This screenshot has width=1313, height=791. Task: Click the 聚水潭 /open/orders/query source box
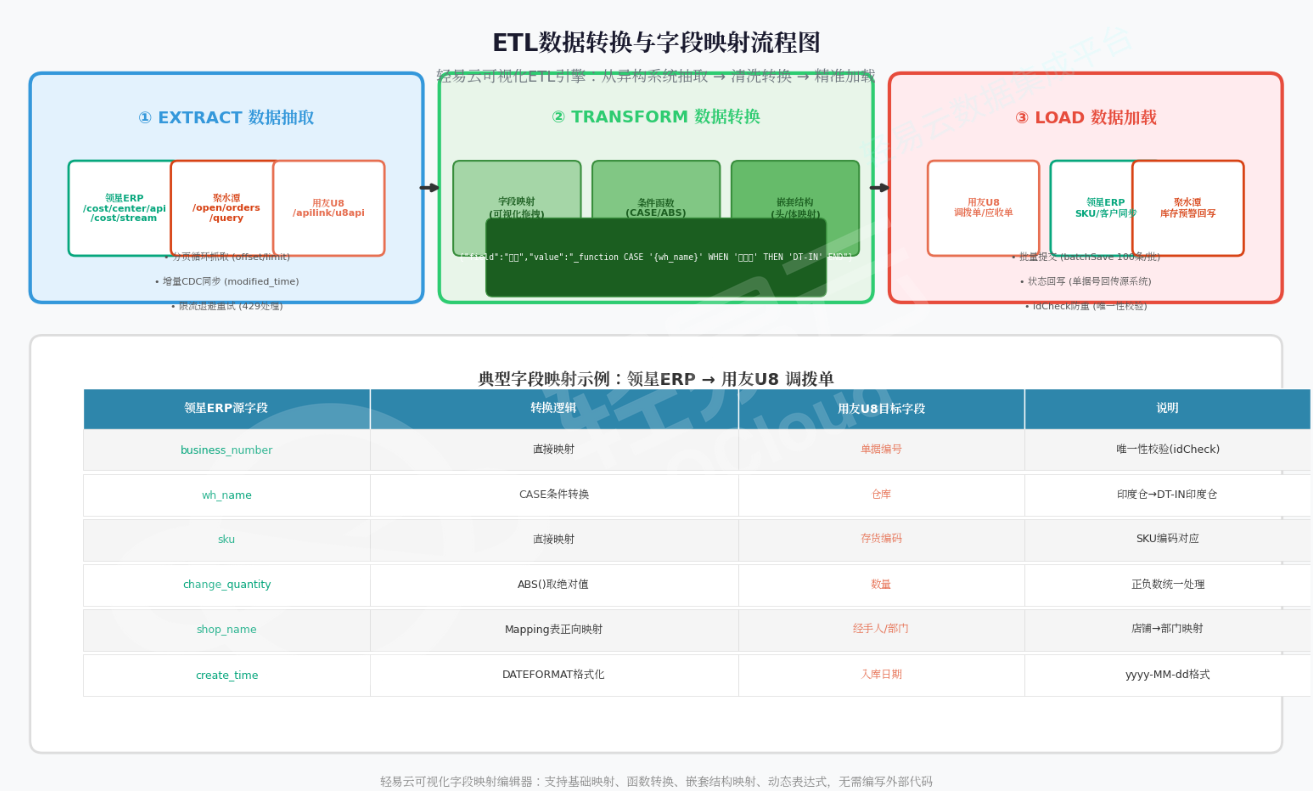coord(224,208)
